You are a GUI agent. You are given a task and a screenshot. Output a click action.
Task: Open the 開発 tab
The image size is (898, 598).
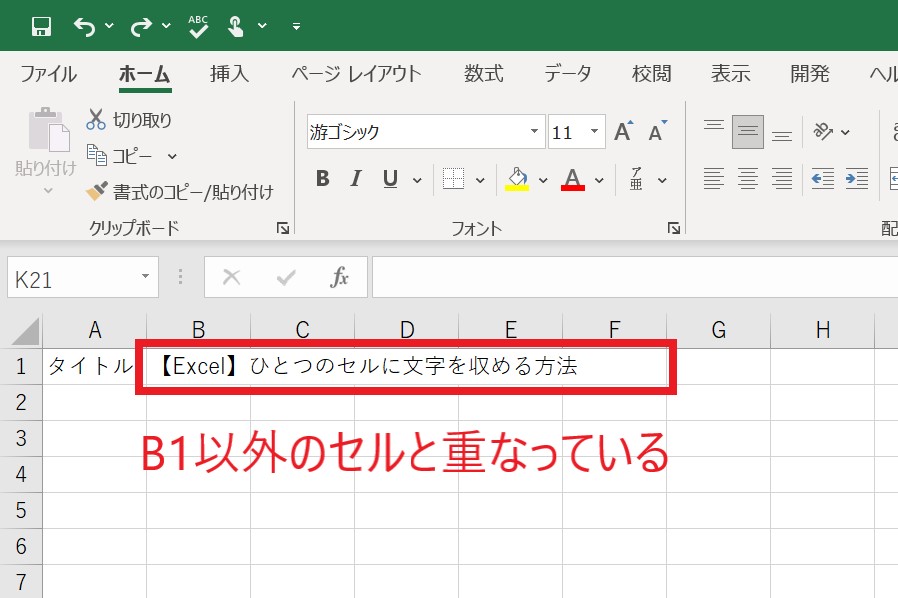click(810, 74)
